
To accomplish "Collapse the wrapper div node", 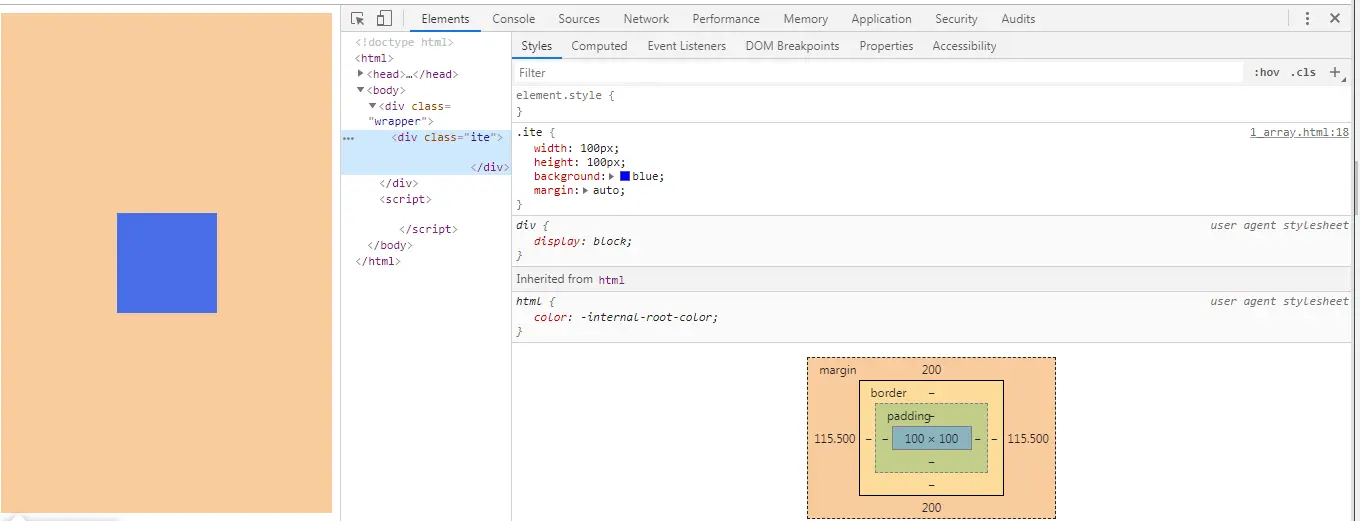I will [x=372, y=105].
